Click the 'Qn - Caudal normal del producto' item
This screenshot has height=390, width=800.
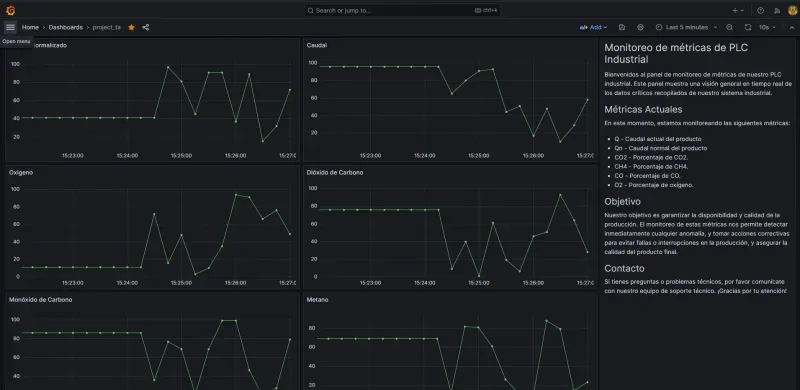[661, 148]
